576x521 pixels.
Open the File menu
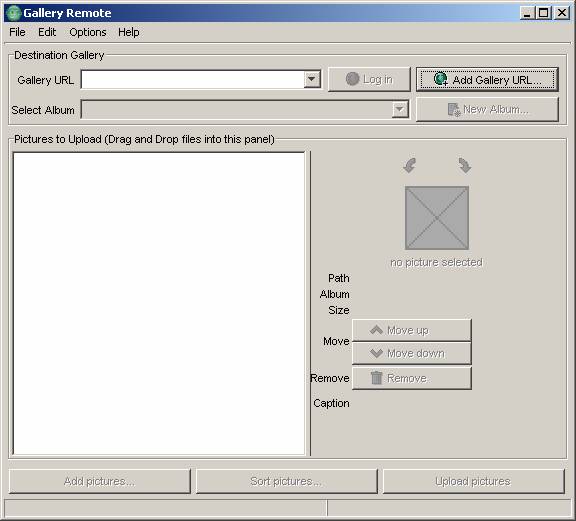17,32
